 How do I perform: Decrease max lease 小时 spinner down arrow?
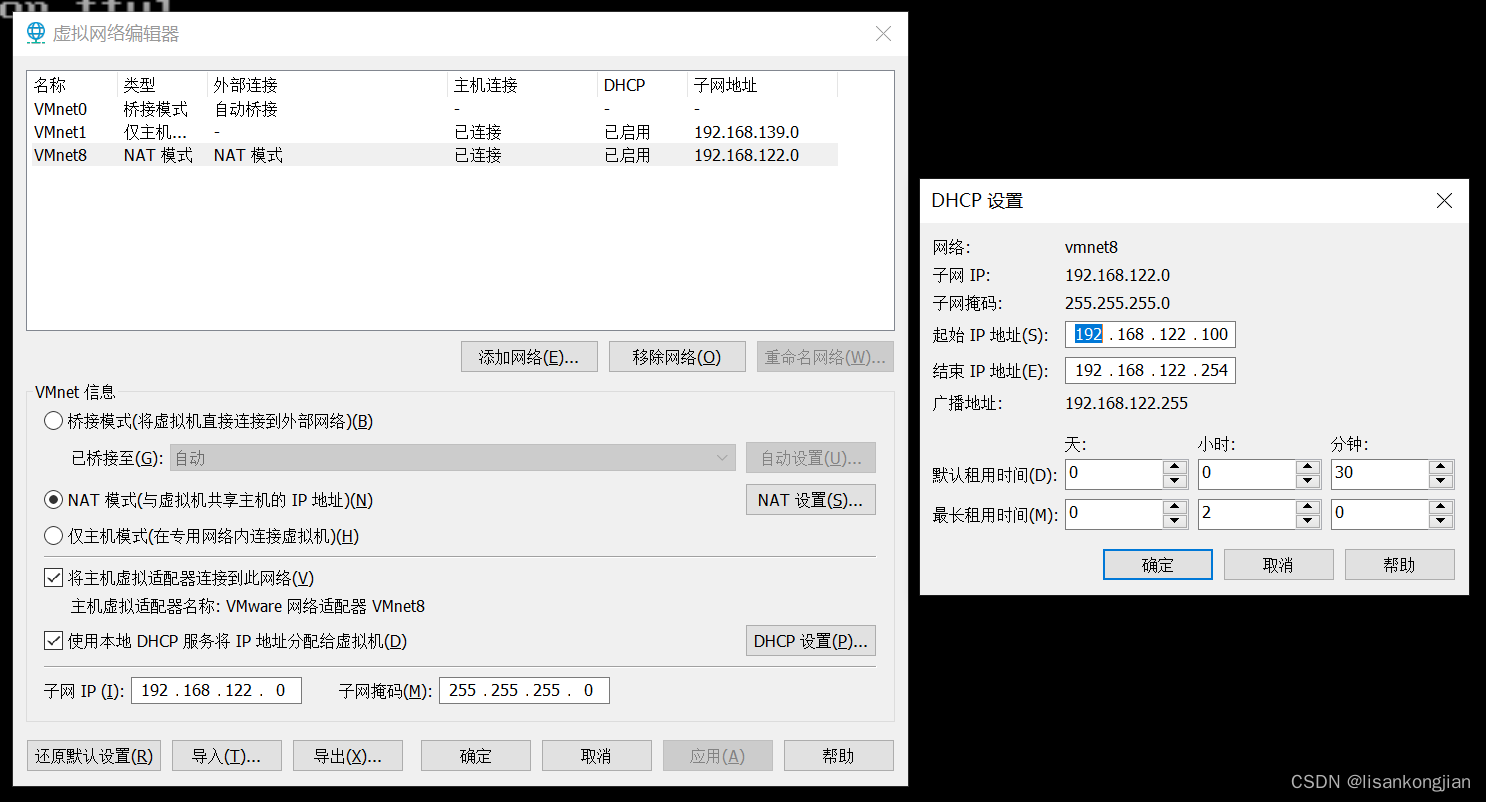[1308, 521]
